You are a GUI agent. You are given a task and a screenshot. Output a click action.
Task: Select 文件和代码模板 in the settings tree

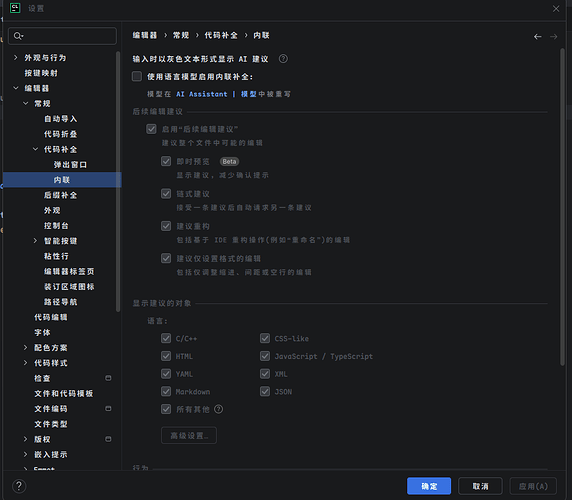click(64, 394)
